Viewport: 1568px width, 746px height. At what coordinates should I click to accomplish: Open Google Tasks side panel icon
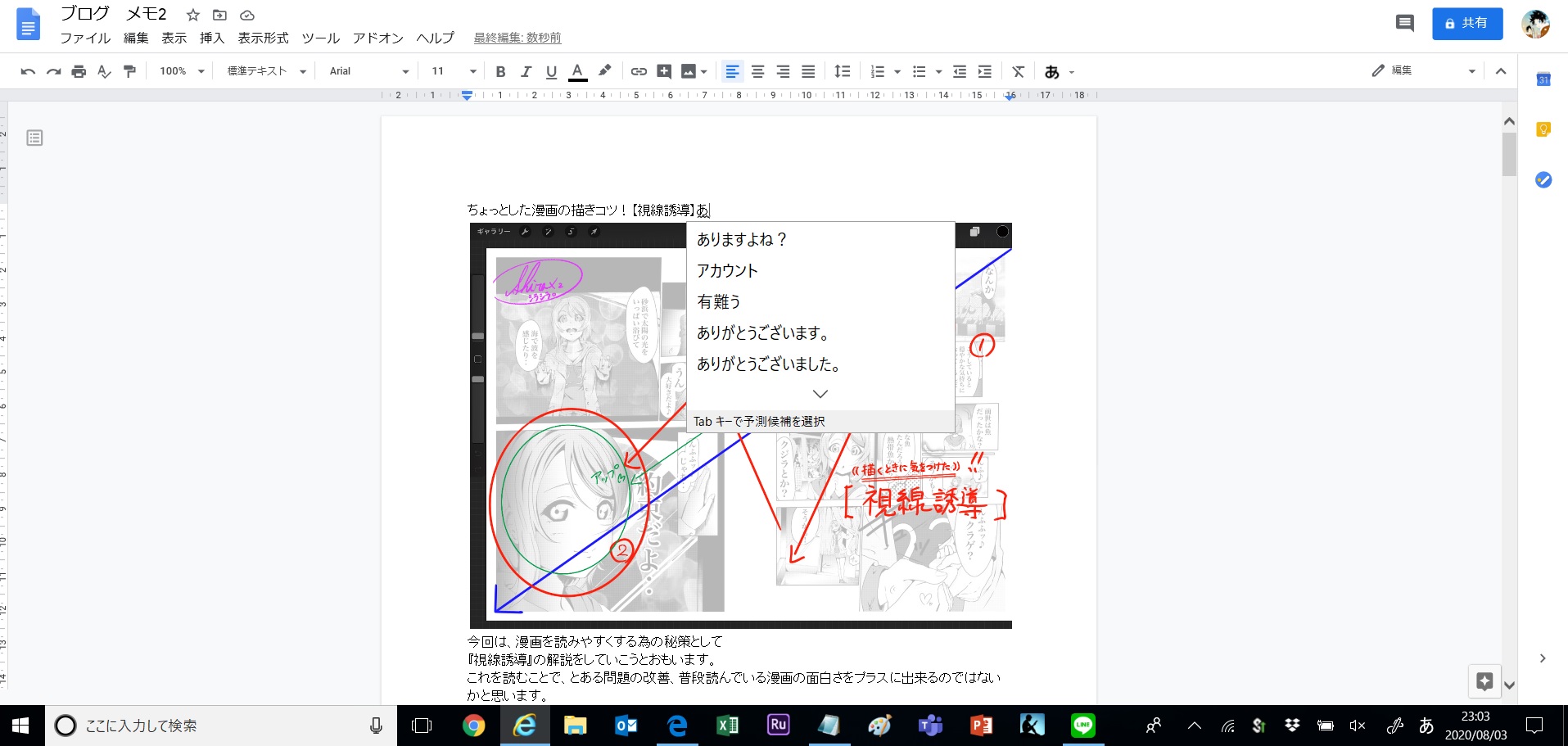pos(1543,179)
